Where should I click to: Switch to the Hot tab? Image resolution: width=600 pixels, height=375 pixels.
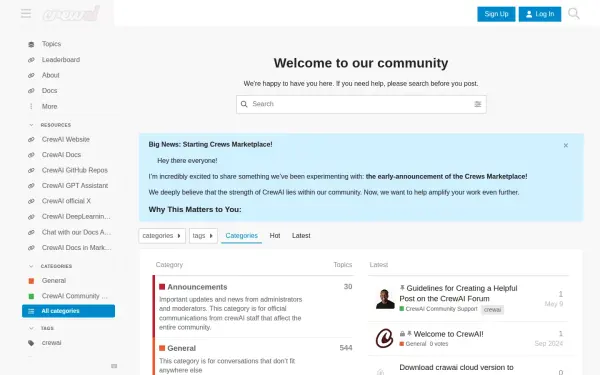[275, 236]
